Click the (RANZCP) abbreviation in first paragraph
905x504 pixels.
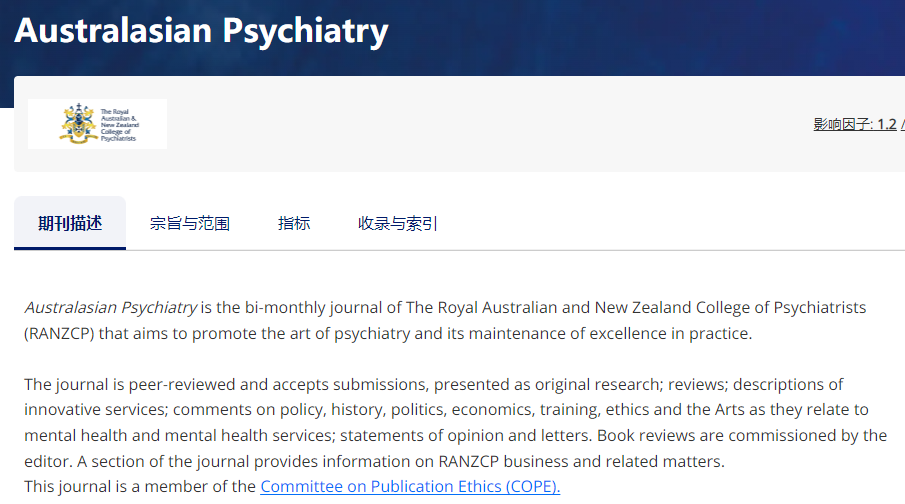pyautogui.click(x=59, y=334)
